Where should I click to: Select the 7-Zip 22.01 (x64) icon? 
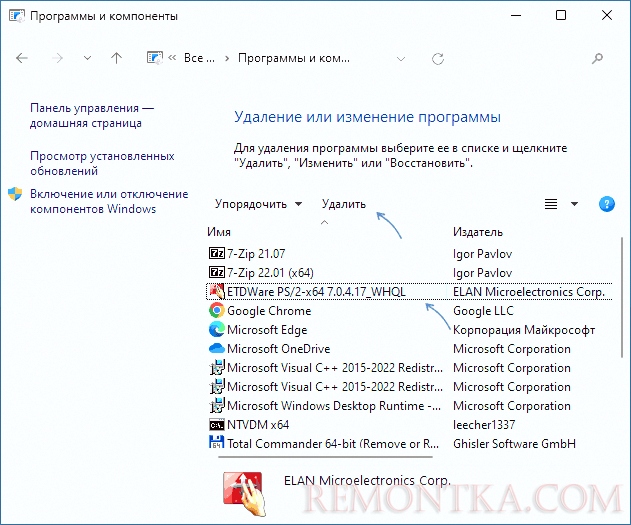pyautogui.click(x=217, y=272)
